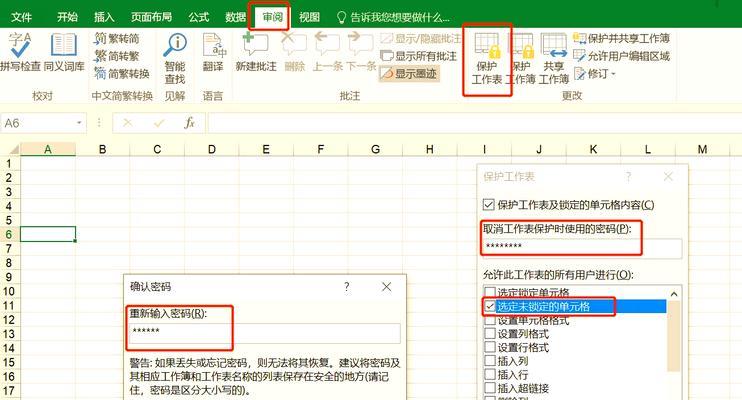Delete comment (删除) button
Screen dimensions: 742x400
pos(294,52)
